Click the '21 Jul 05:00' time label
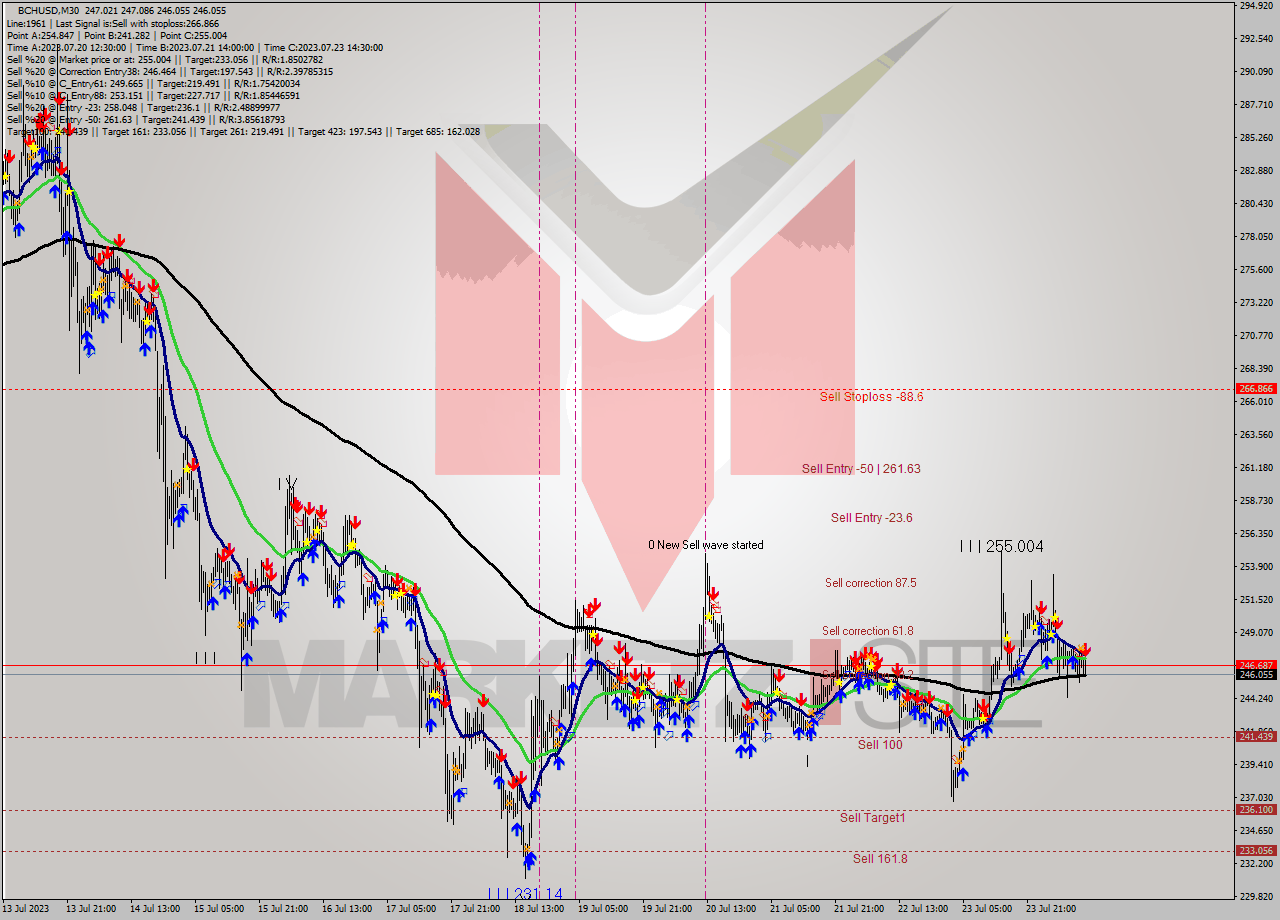Viewport: 1280px width, 920px height. click(795, 909)
